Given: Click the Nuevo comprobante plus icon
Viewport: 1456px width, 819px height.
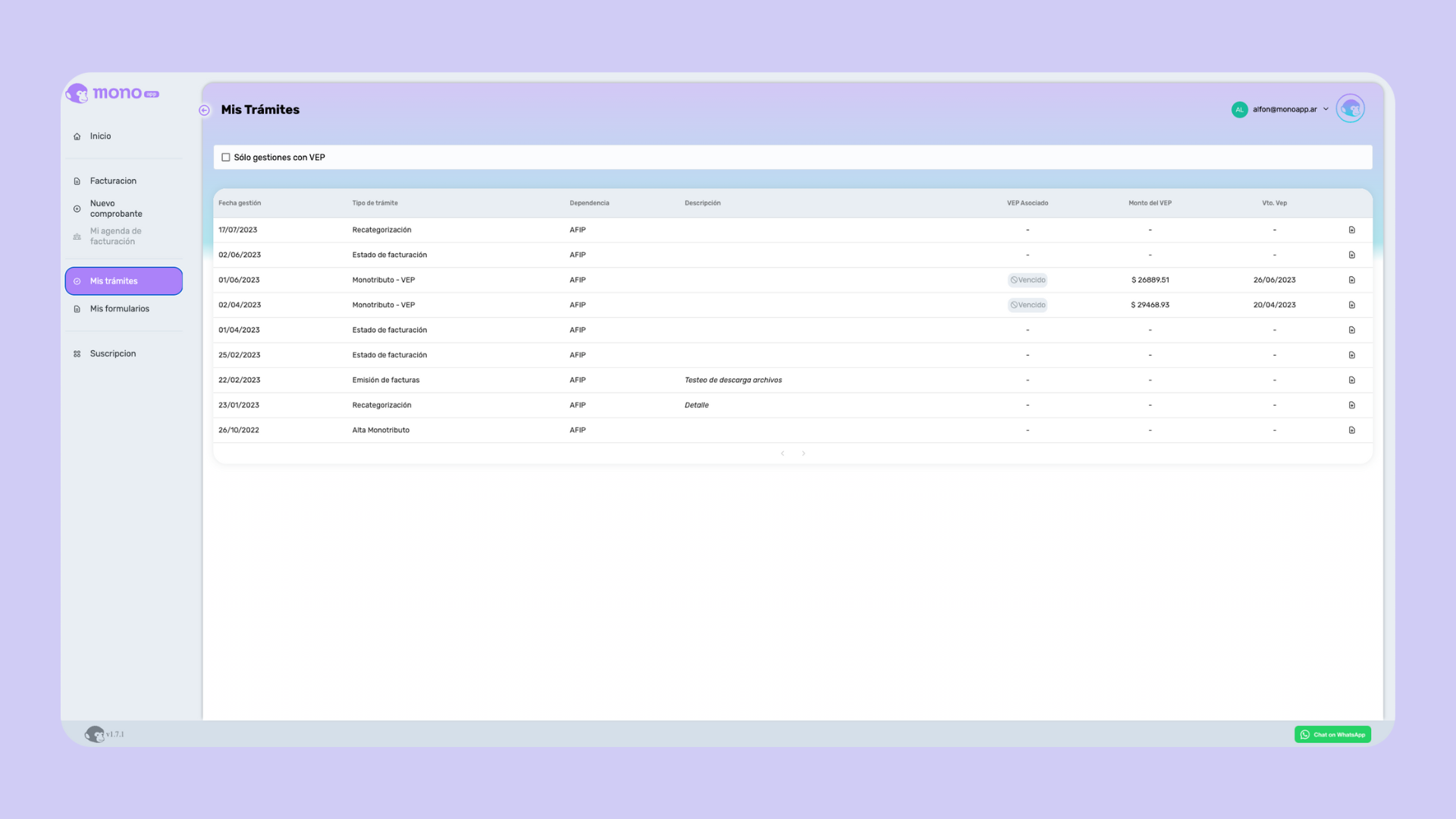Looking at the screenshot, I should 77,209.
